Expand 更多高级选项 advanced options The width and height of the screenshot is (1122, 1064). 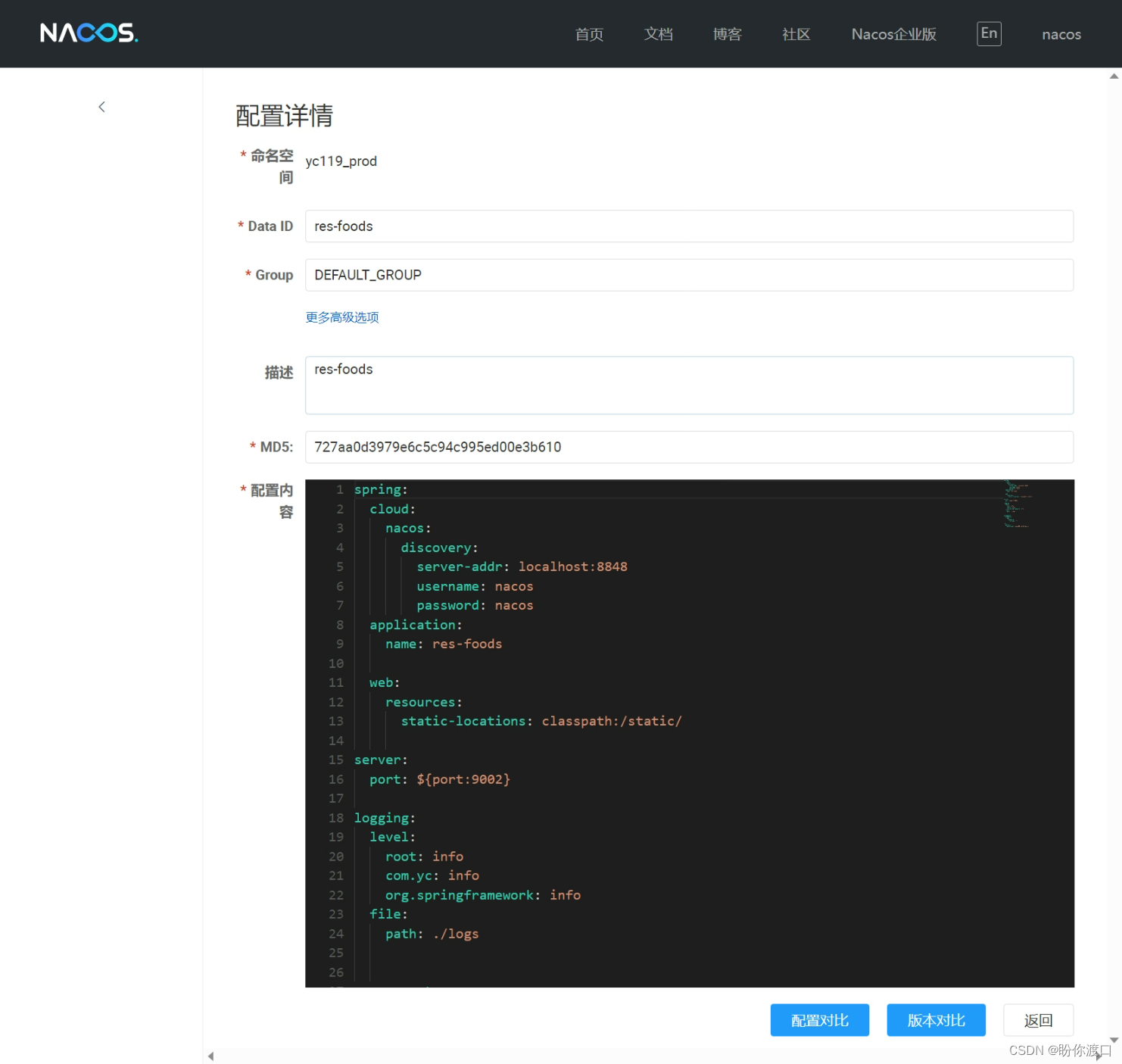[341, 317]
